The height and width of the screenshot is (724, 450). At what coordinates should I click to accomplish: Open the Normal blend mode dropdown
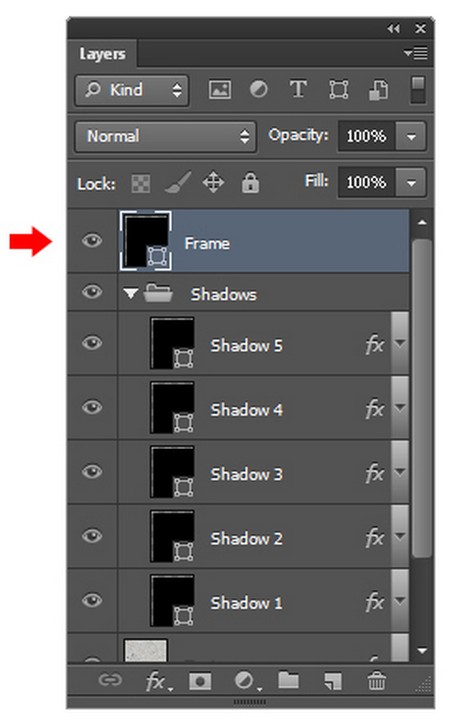pos(166,137)
